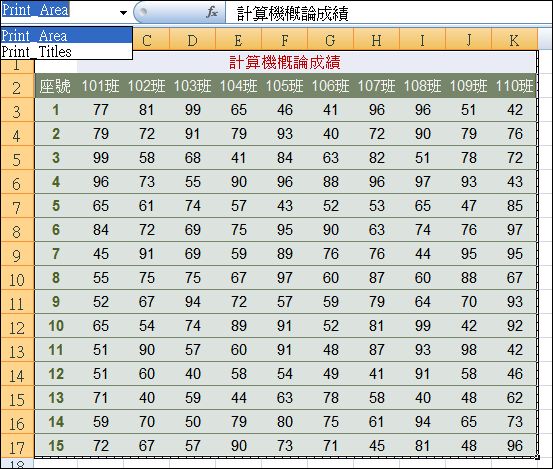Viewport: 553px width, 469px height.
Task: Select row 17 header
Action: click(17, 446)
